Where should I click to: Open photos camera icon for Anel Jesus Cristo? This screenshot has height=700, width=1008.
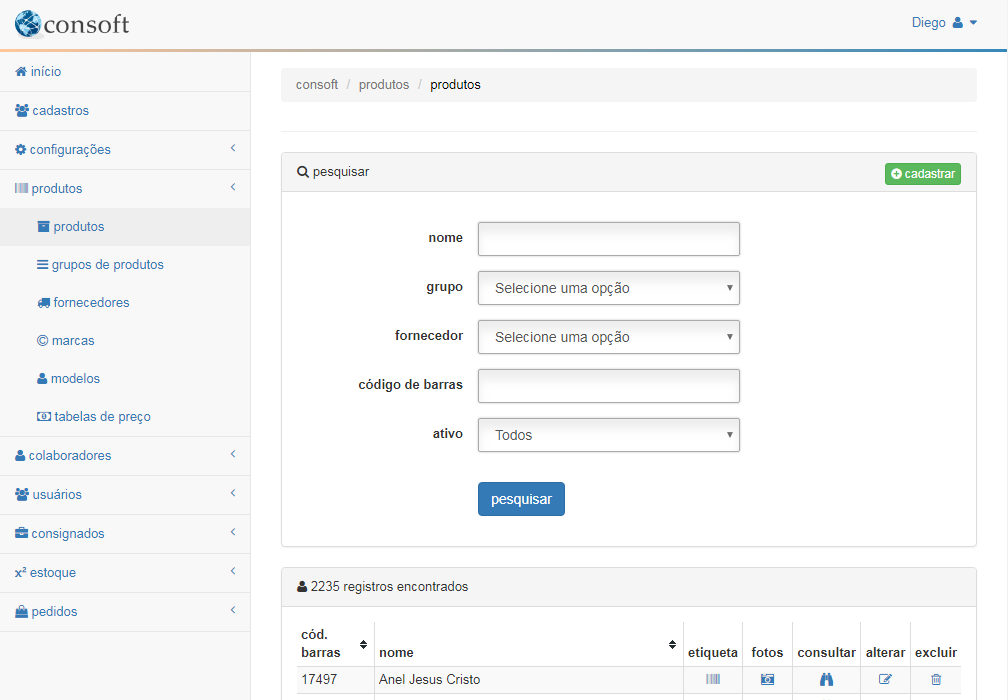(767, 679)
